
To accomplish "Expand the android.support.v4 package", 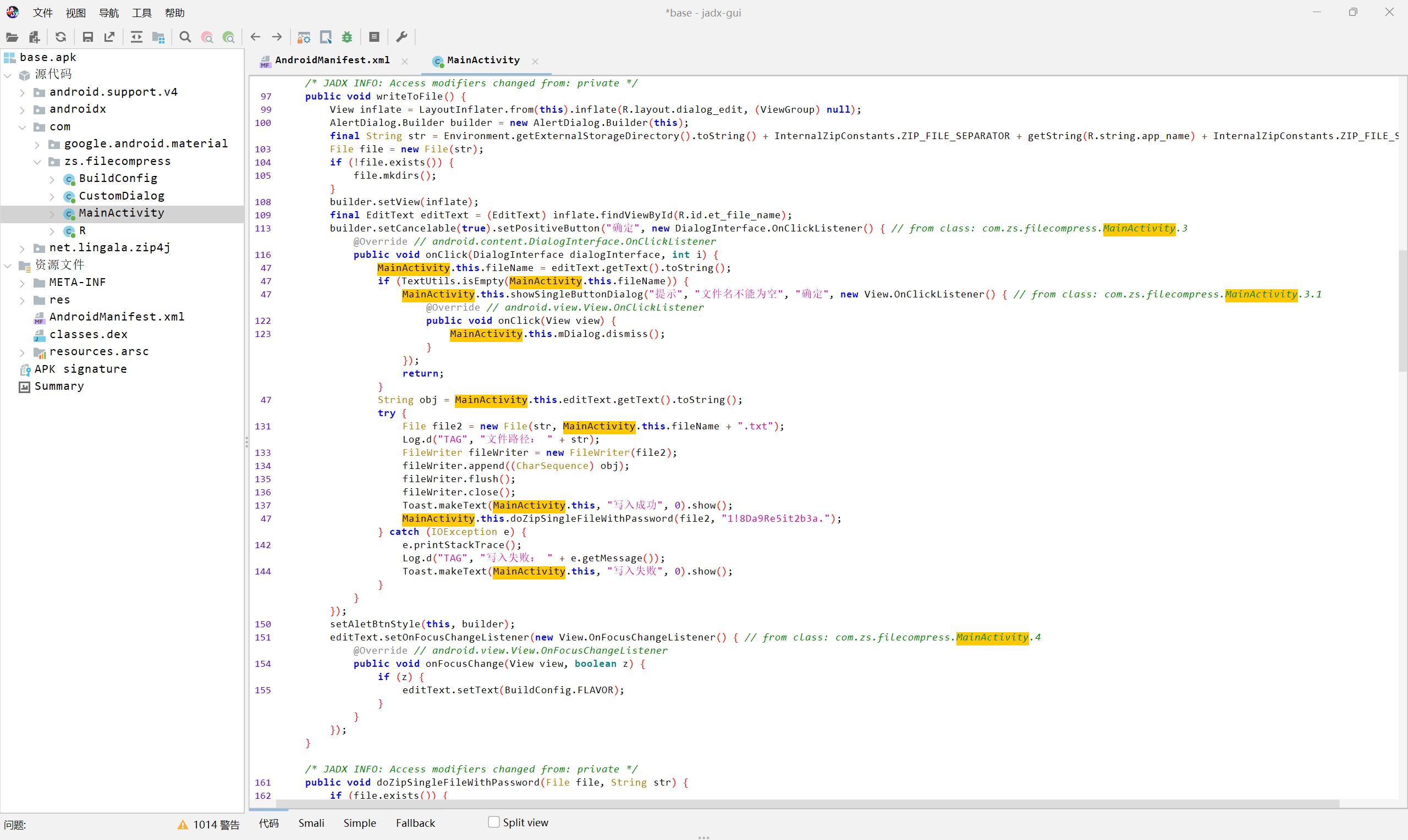I will (x=23, y=92).
